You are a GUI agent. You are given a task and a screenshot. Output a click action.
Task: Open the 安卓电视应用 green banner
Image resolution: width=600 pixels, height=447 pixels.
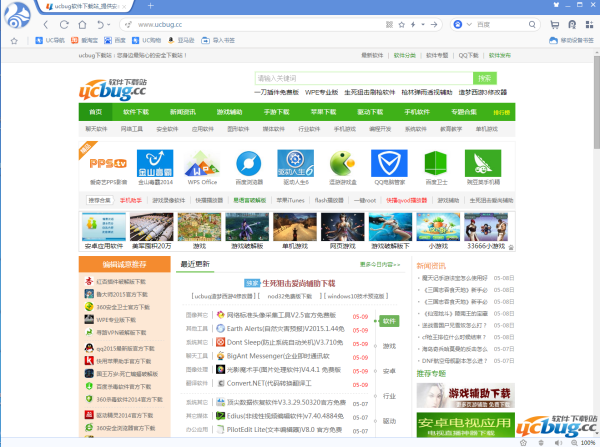[x=466, y=425]
